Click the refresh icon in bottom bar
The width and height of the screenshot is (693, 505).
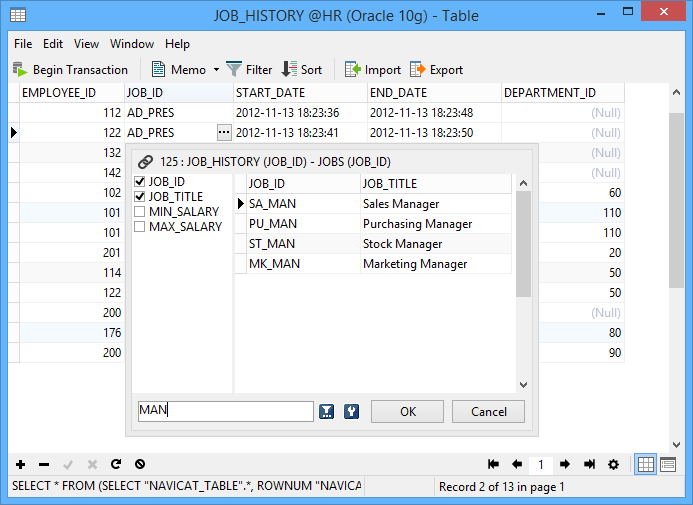click(116, 464)
